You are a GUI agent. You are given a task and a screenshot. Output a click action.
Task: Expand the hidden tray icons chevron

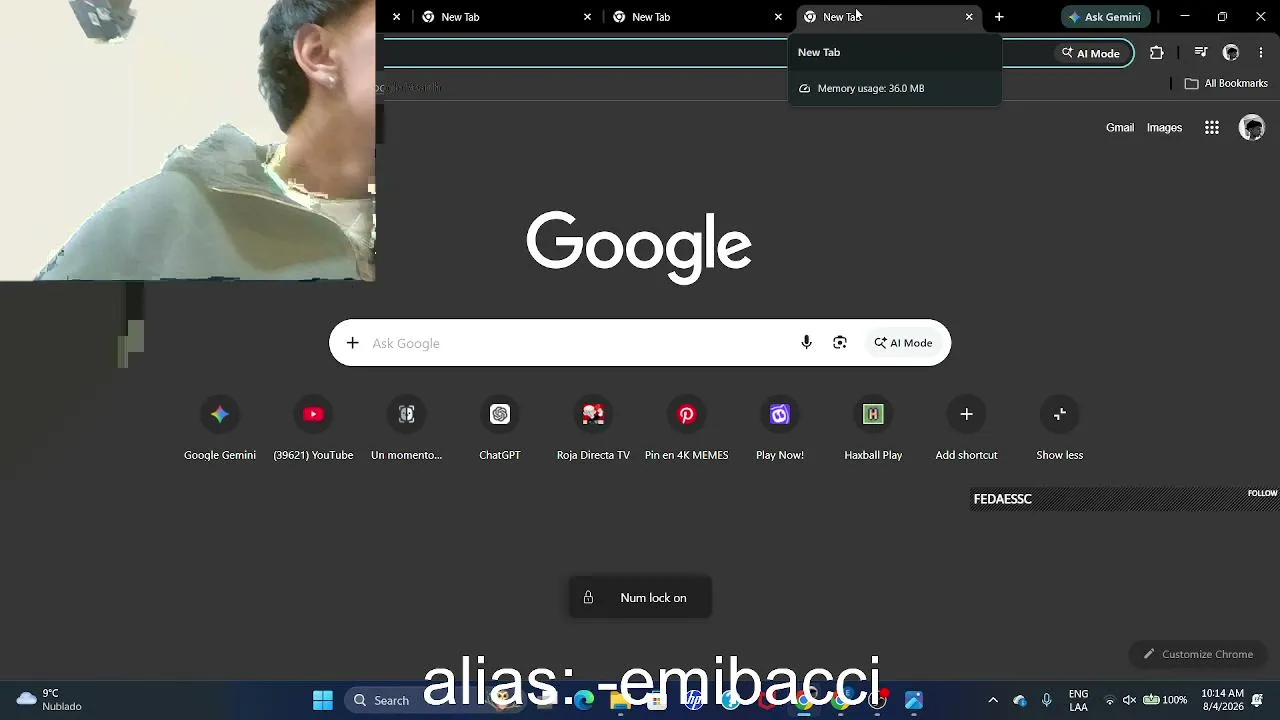coord(993,700)
